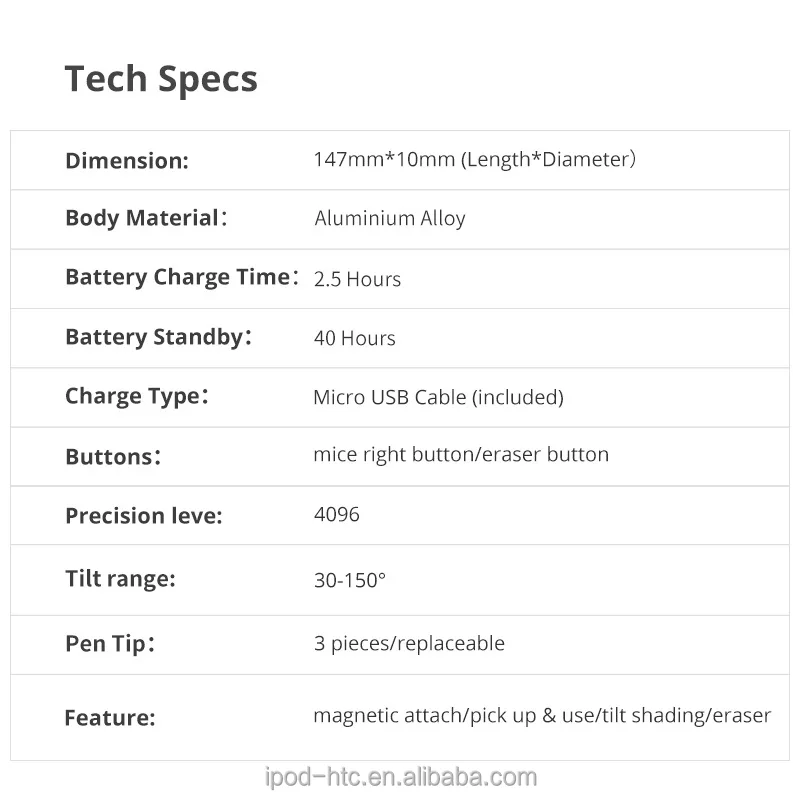Select the Micro USB Cable value
Viewport: 800px width, 800px height.
[x=438, y=397]
